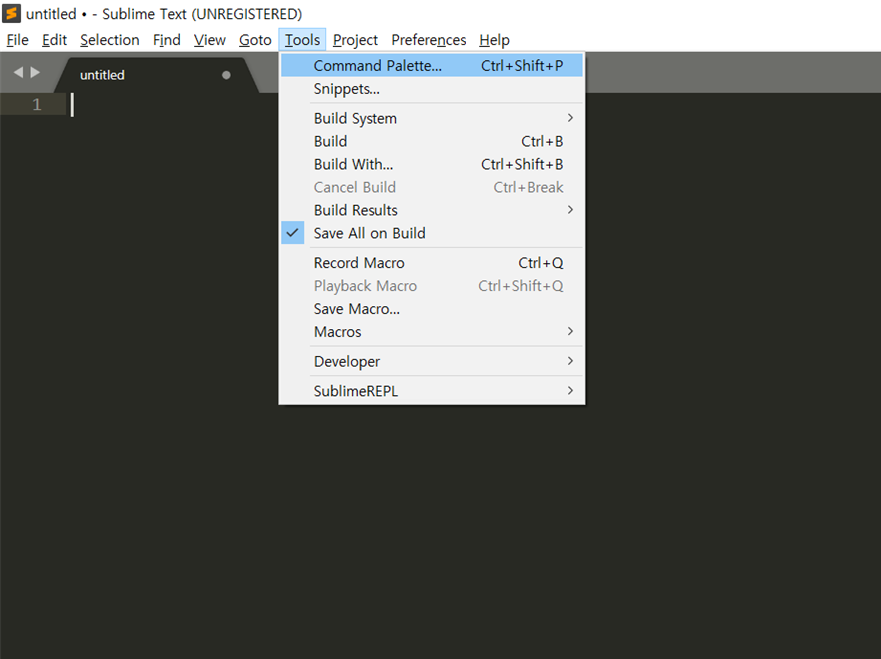Select Build With… entry
Image resolution: width=881 pixels, height=659 pixels.
click(x=432, y=164)
